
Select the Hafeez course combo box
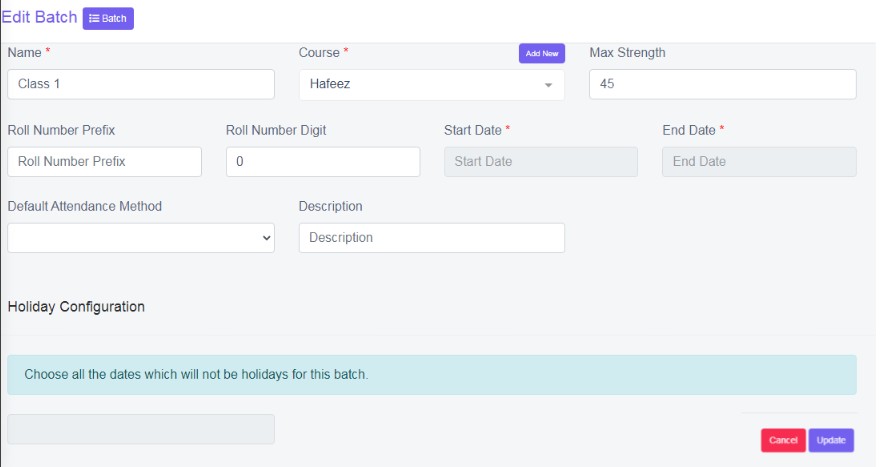pyautogui.click(x=432, y=85)
